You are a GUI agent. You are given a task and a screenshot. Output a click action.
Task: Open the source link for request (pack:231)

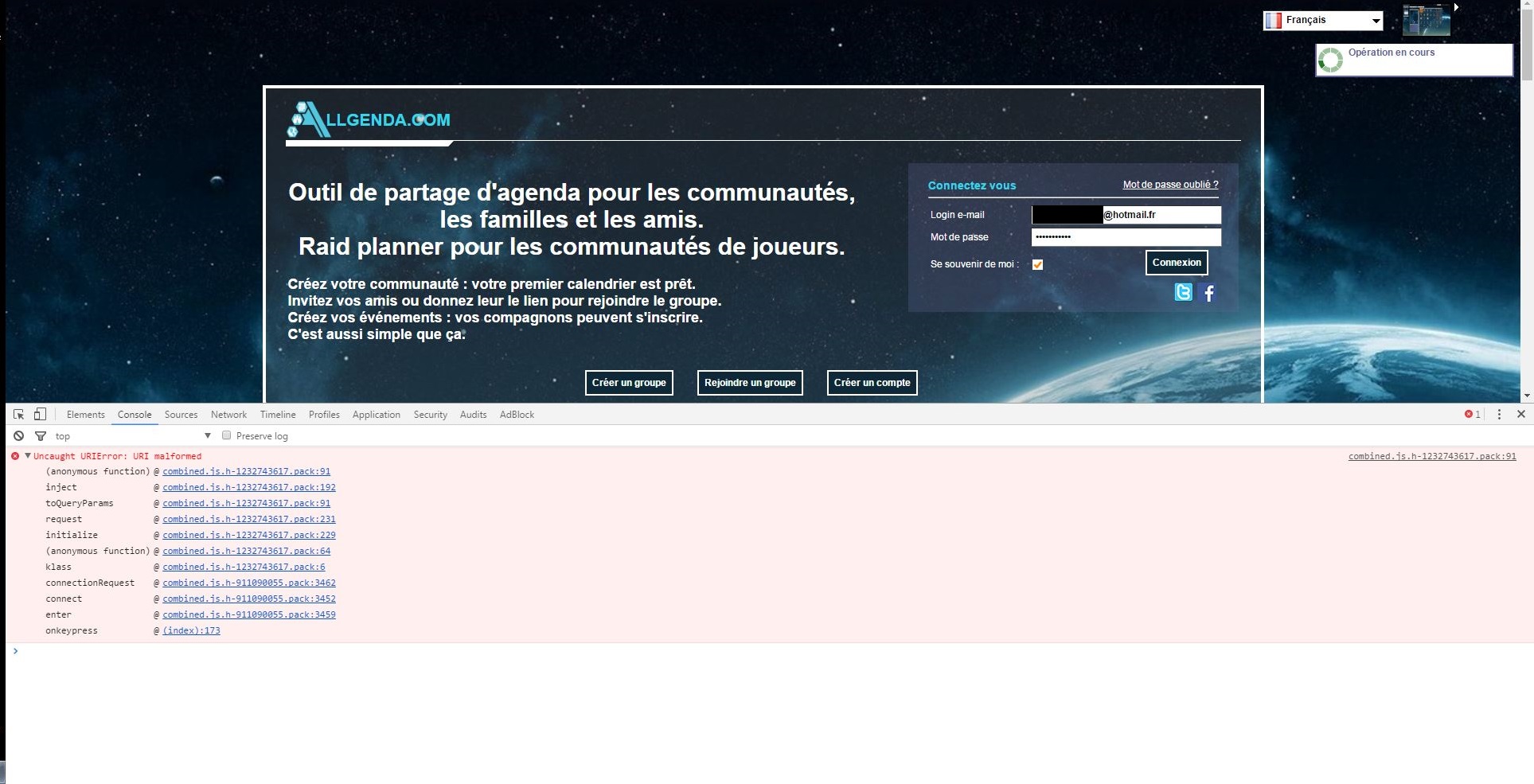(249, 519)
